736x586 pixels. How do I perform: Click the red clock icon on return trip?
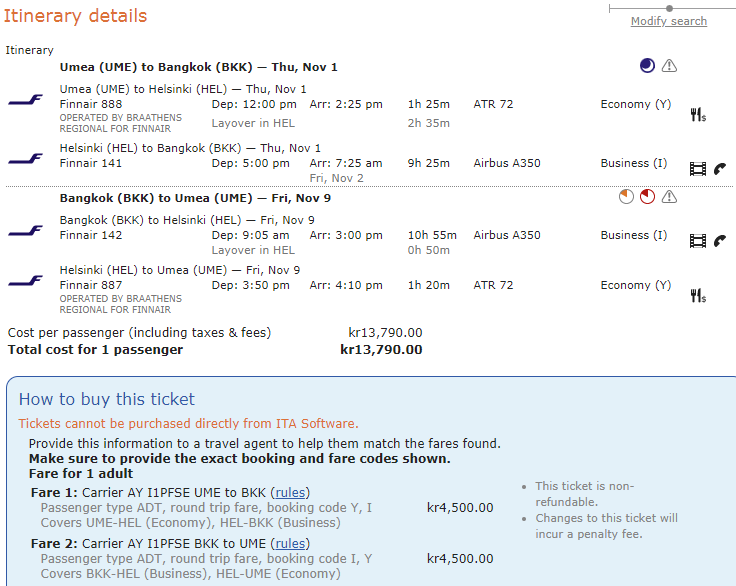(x=647, y=197)
